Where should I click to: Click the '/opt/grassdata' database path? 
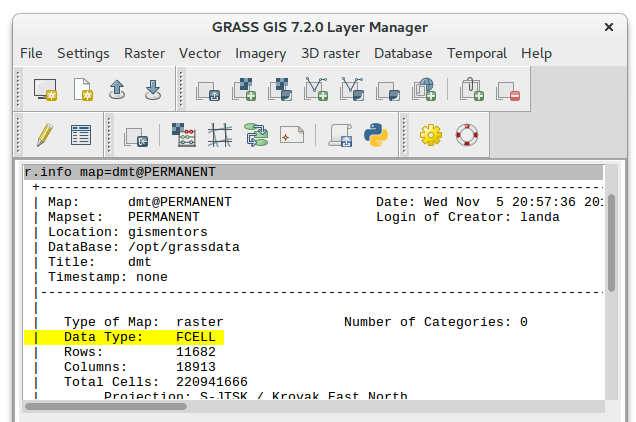click(184, 247)
